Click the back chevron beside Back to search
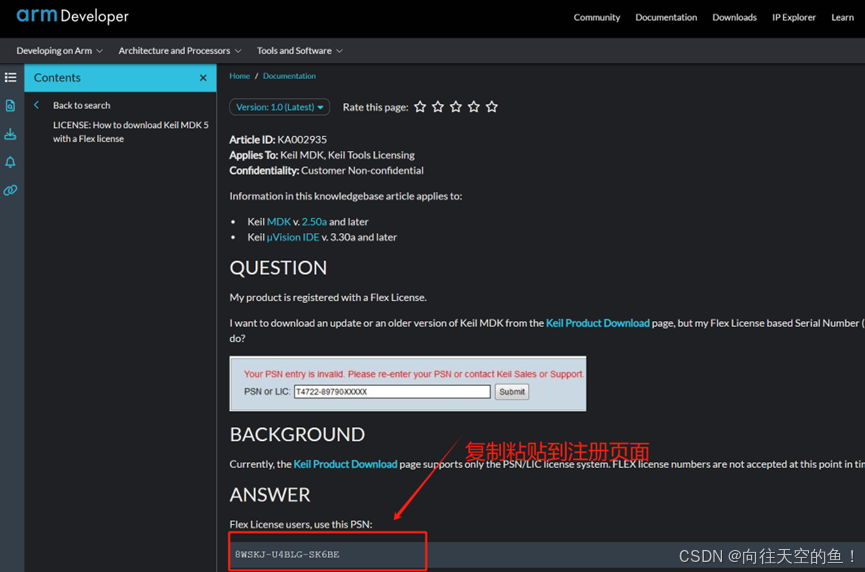865x572 pixels. pyautogui.click(x=36, y=105)
